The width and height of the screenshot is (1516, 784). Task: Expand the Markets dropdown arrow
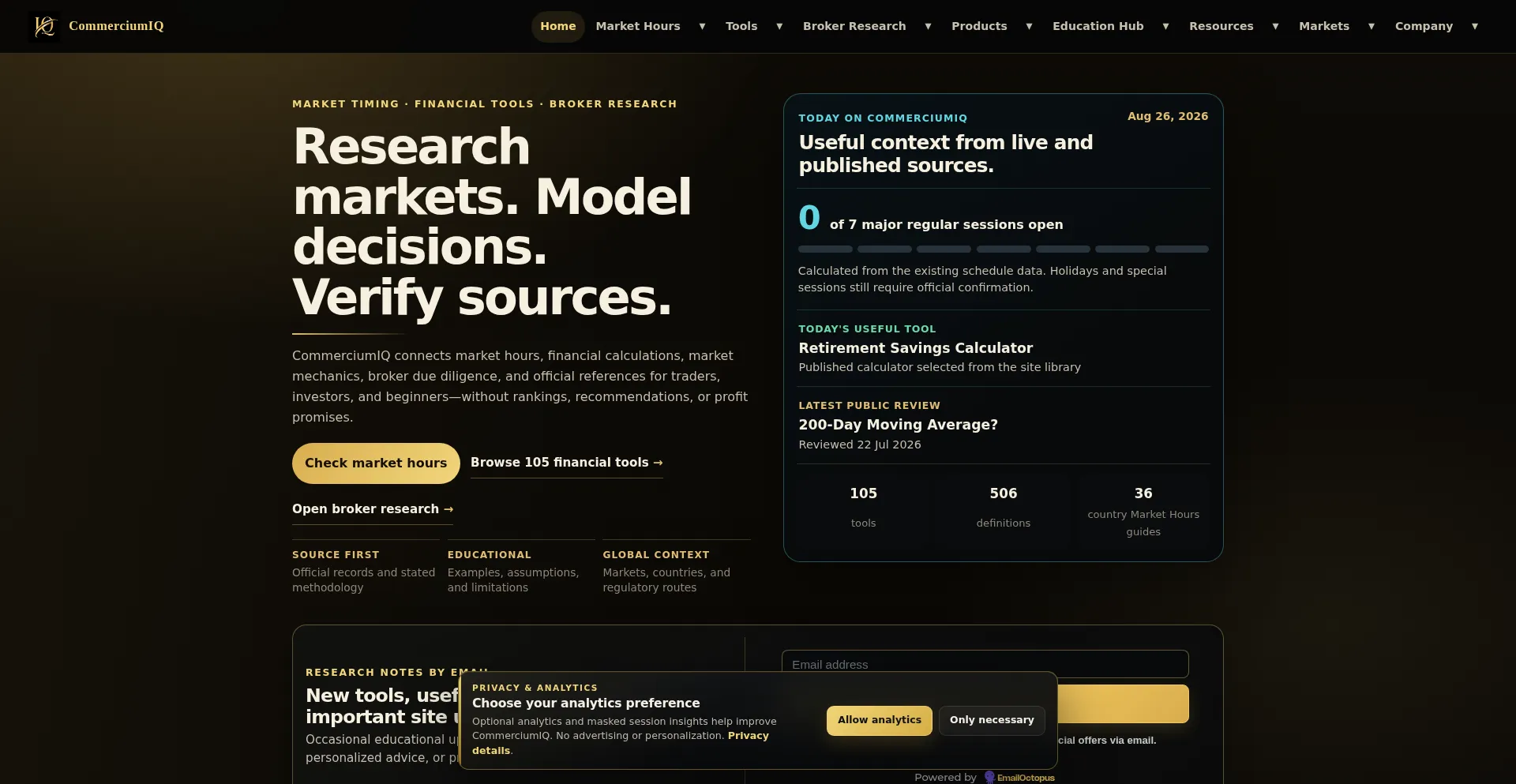pyautogui.click(x=1372, y=26)
